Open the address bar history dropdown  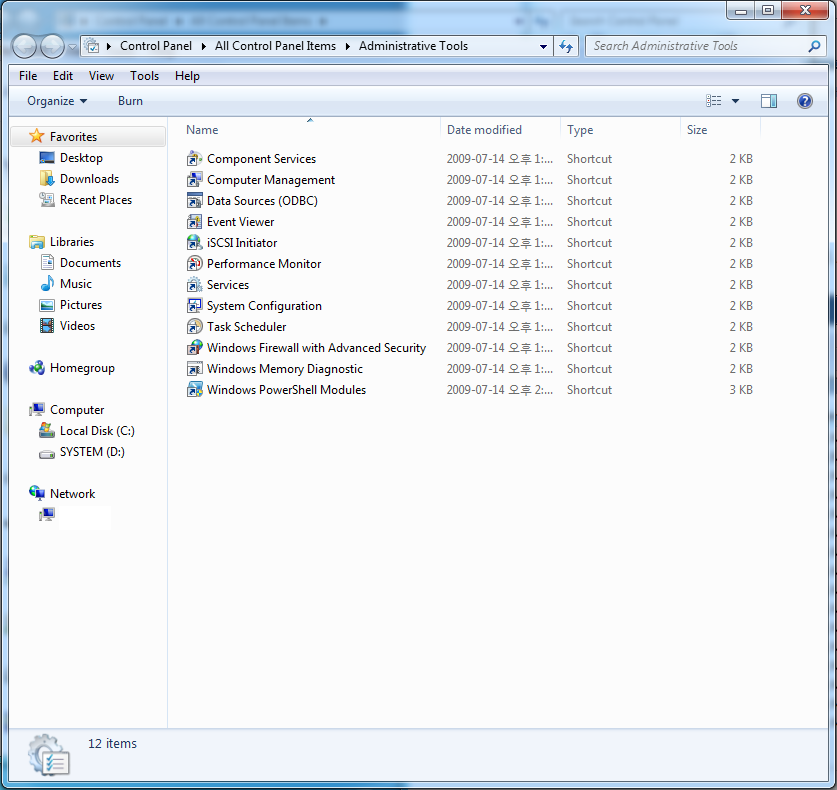tap(543, 46)
